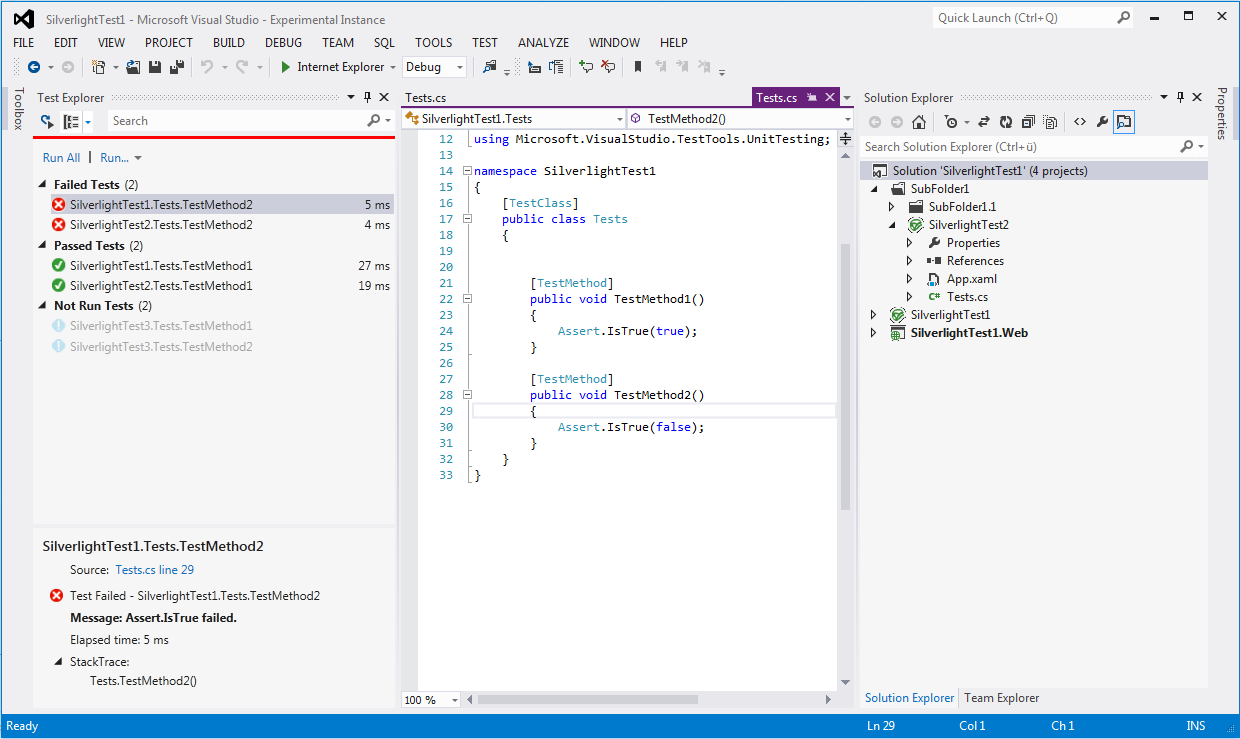
Task: Open the Tests.cs line 29 source link
Action: tap(155, 570)
